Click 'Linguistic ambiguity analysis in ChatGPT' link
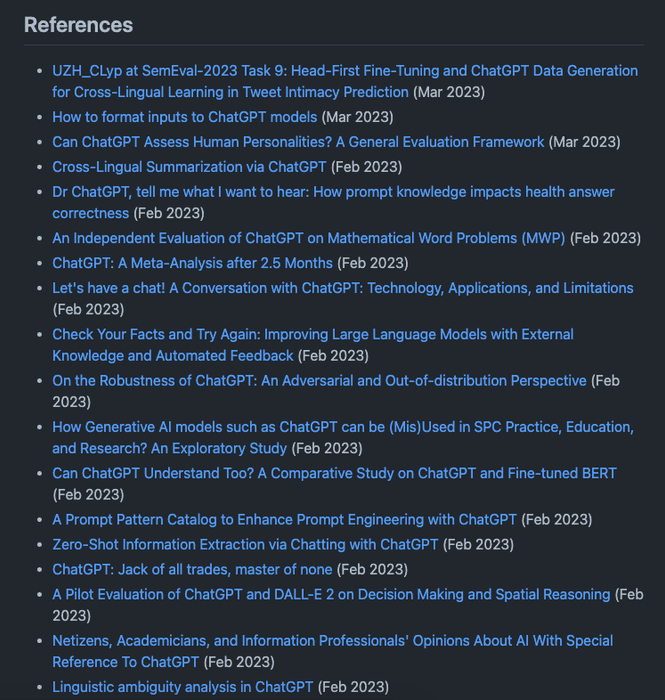The width and height of the screenshot is (665, 700). [x=182, y=687]
